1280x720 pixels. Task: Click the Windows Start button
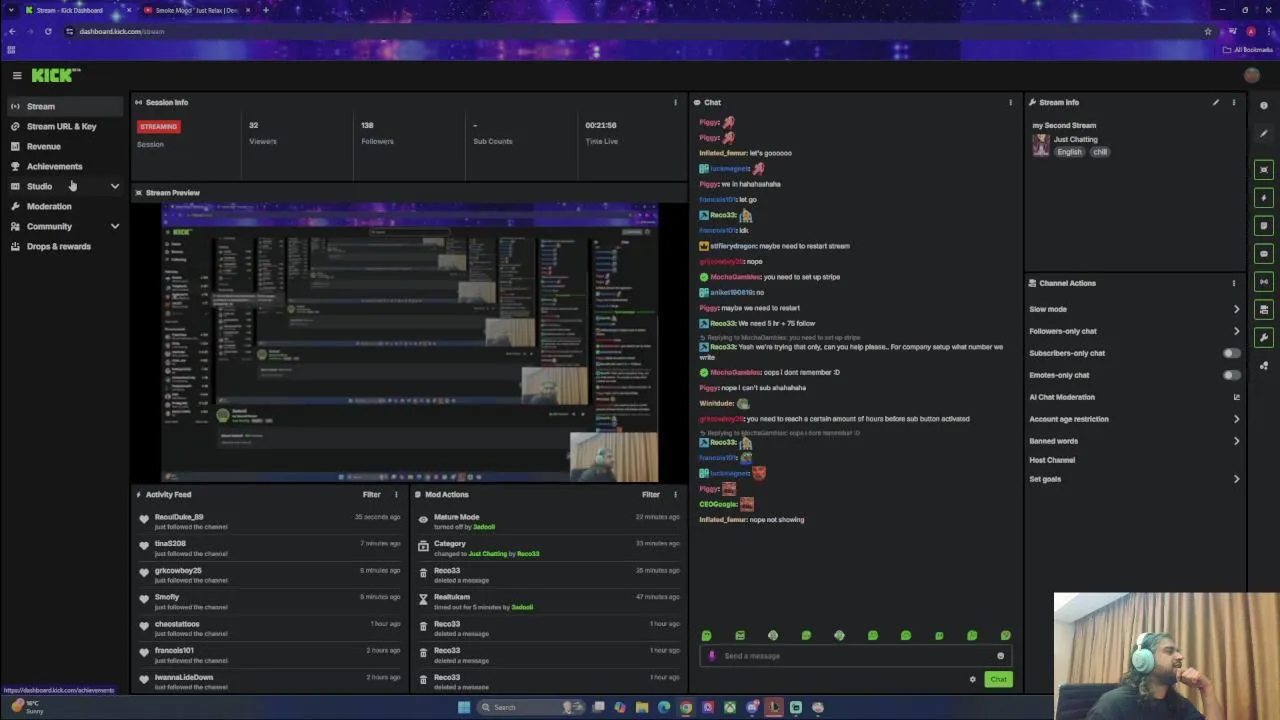(x=464, y=707)
